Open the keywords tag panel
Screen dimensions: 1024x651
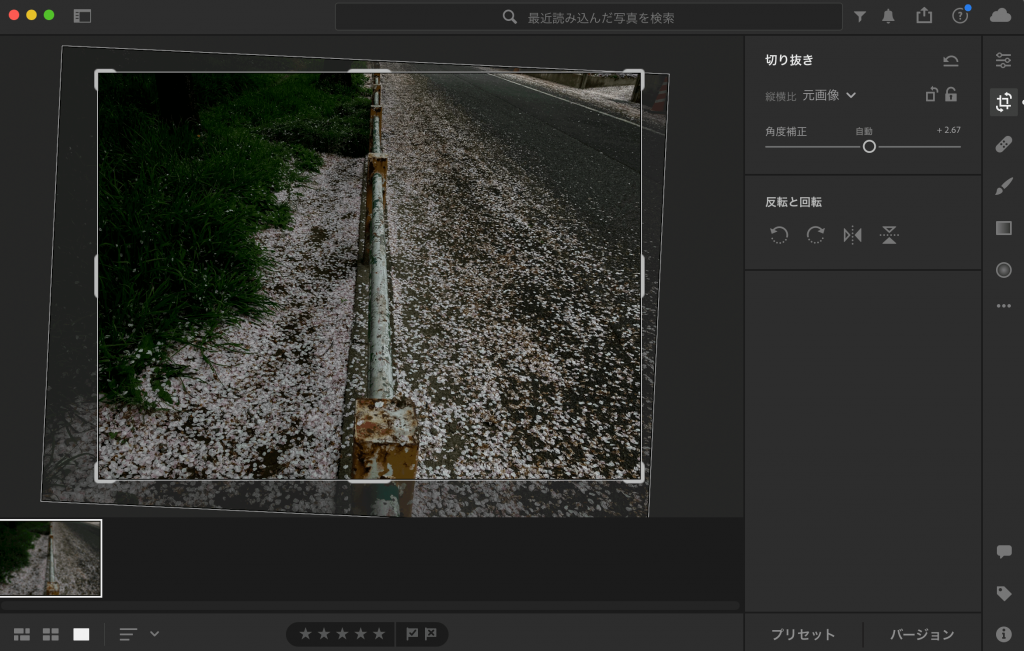pos(1004,594)
